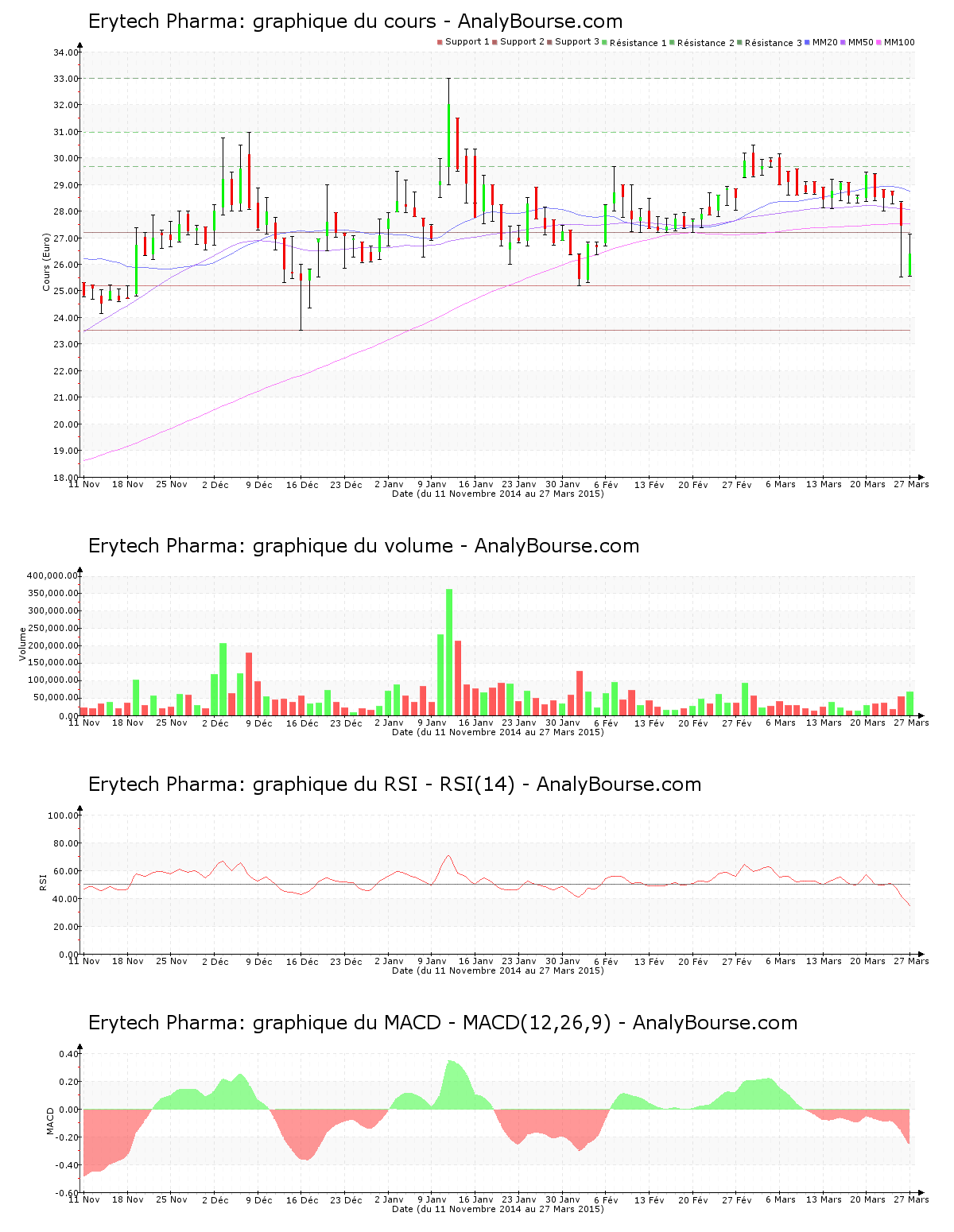Click the '27.00' price axis value

[66, 238]
